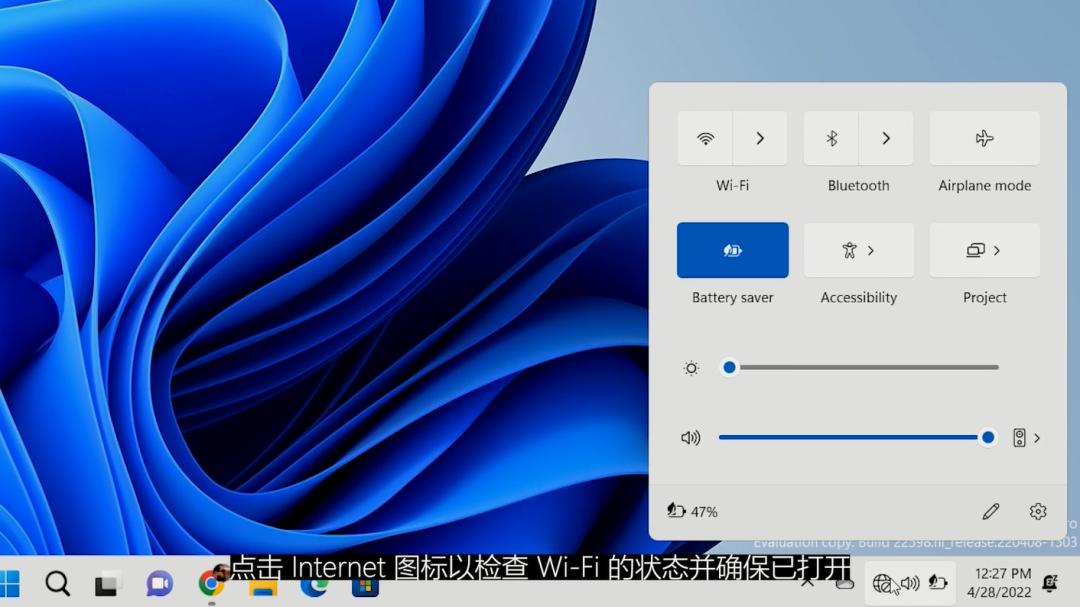Screen dimensions: 1080x607
Task: Enable Airplane mode
Action: tap(984, 138)
